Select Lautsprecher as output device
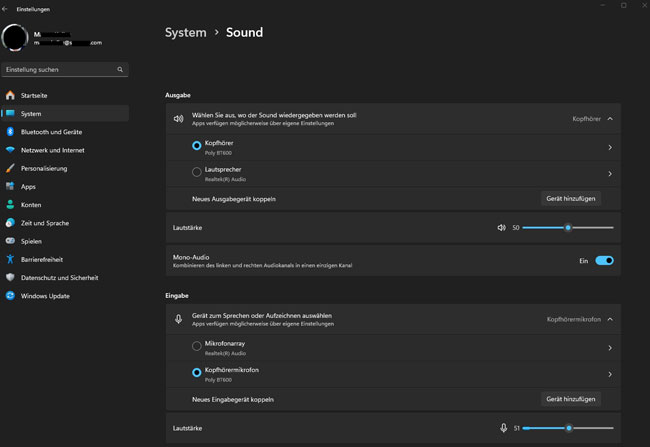Image resolution: width=650 pixels, height=447 pixels. click(197, 173)
